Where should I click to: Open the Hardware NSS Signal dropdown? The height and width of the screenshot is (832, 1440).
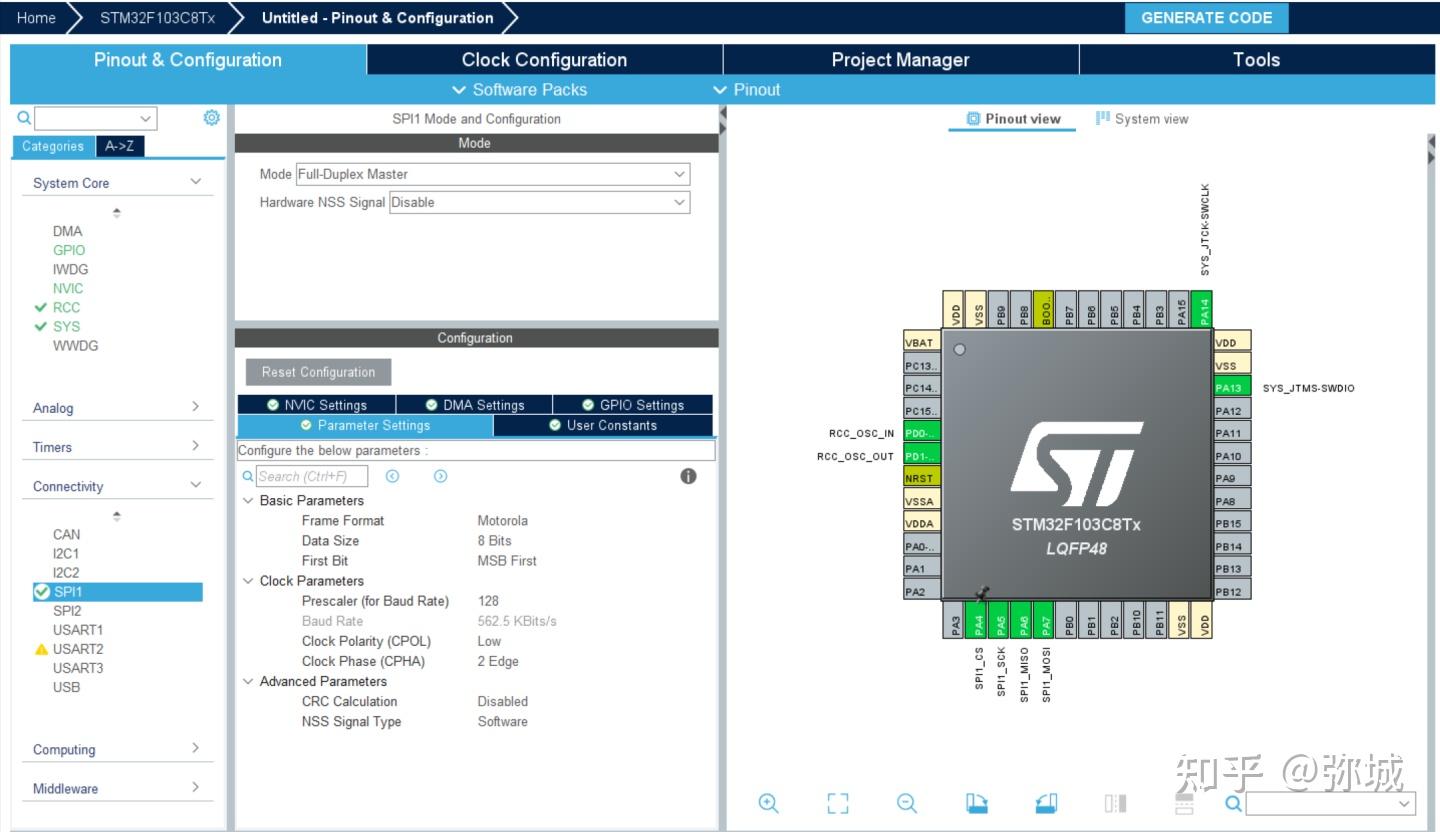click(x=539, y=202)
